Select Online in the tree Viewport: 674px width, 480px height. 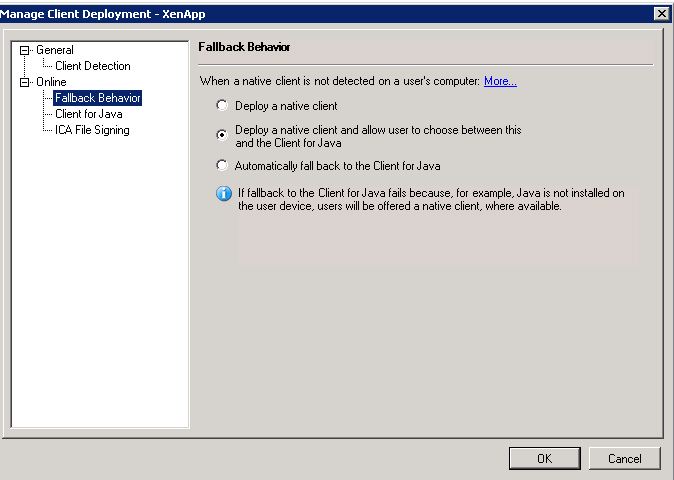[51, 82]
